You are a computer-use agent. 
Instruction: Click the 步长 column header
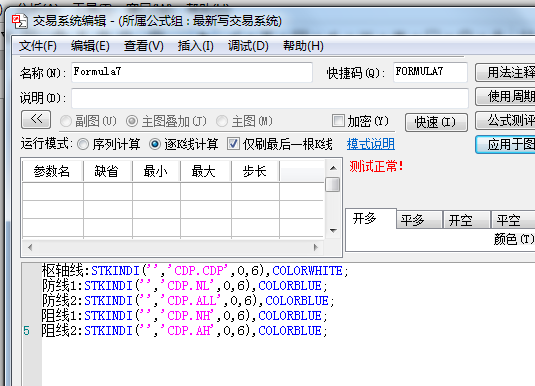point(255,171)
